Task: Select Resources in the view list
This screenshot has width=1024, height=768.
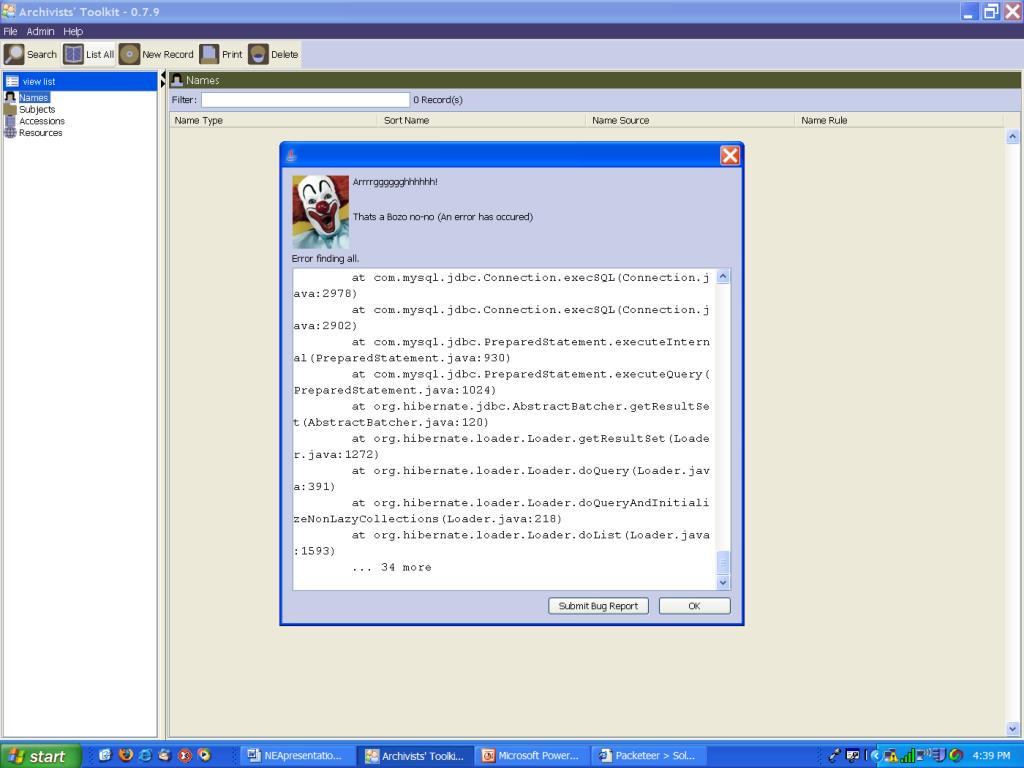Action: 40,133
